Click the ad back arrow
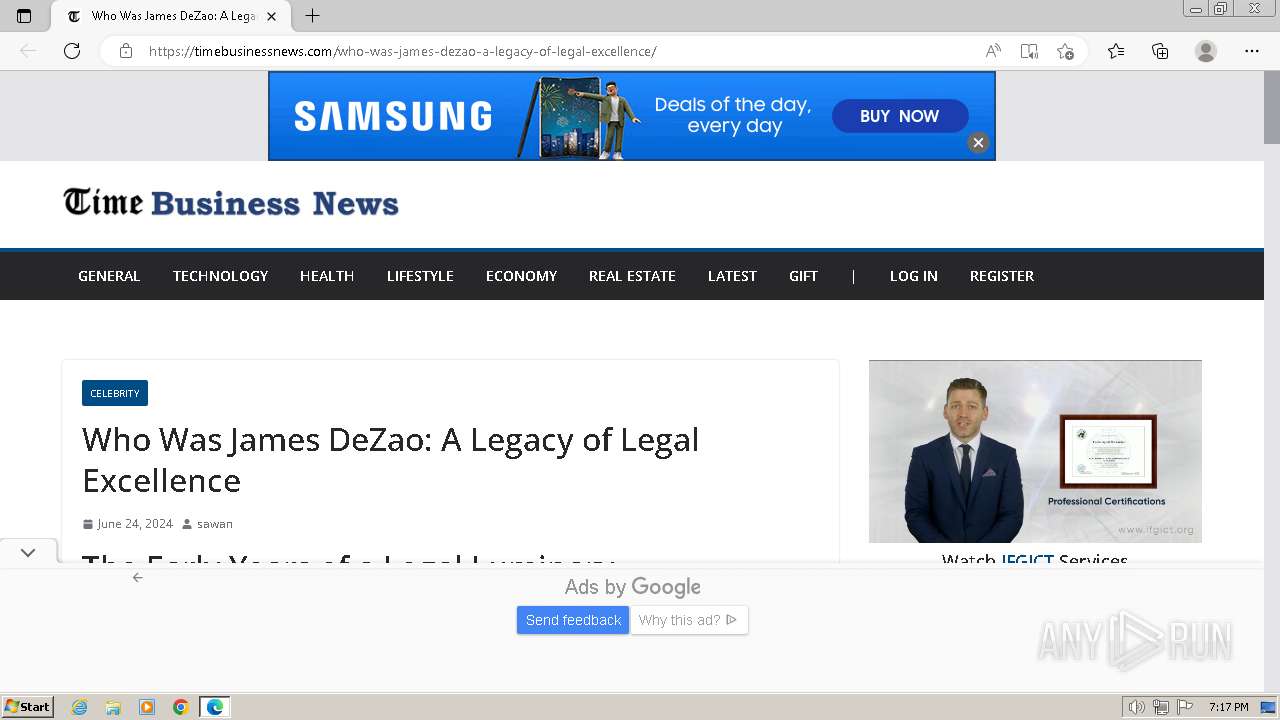 tap(138, 577)
